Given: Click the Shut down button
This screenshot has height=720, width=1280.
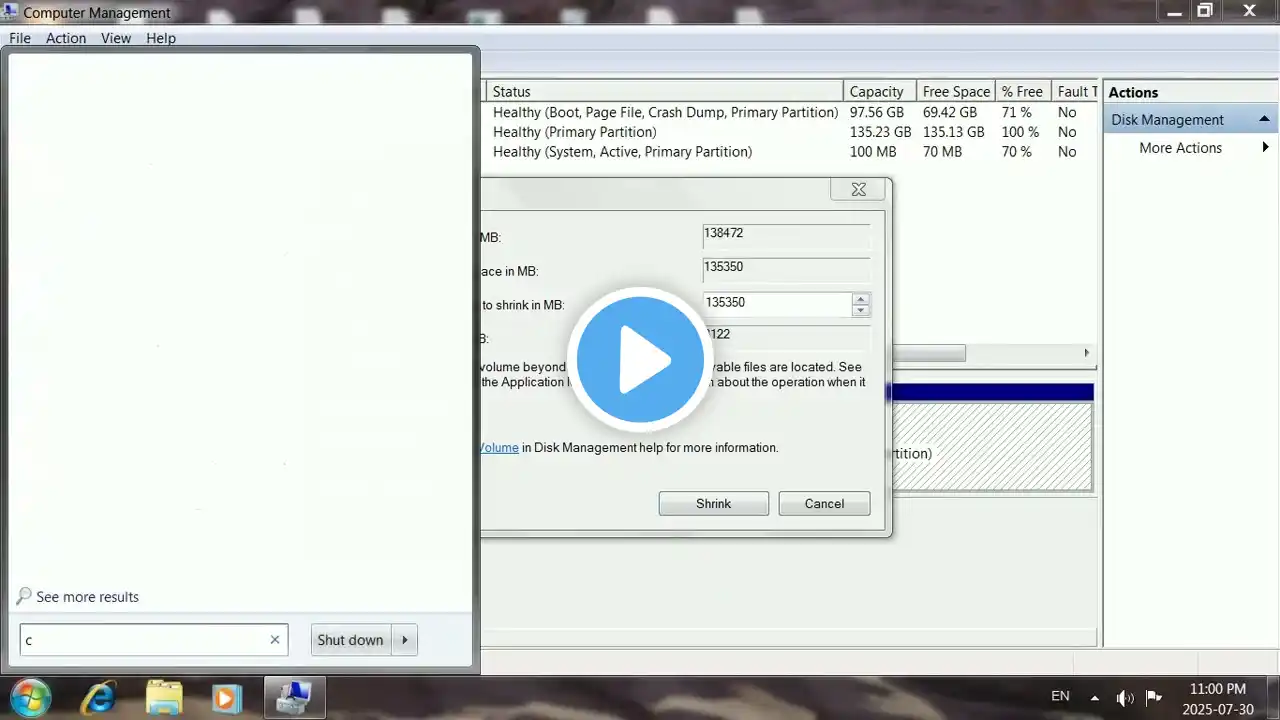Looking at the screenshot, I should [351, 640].
